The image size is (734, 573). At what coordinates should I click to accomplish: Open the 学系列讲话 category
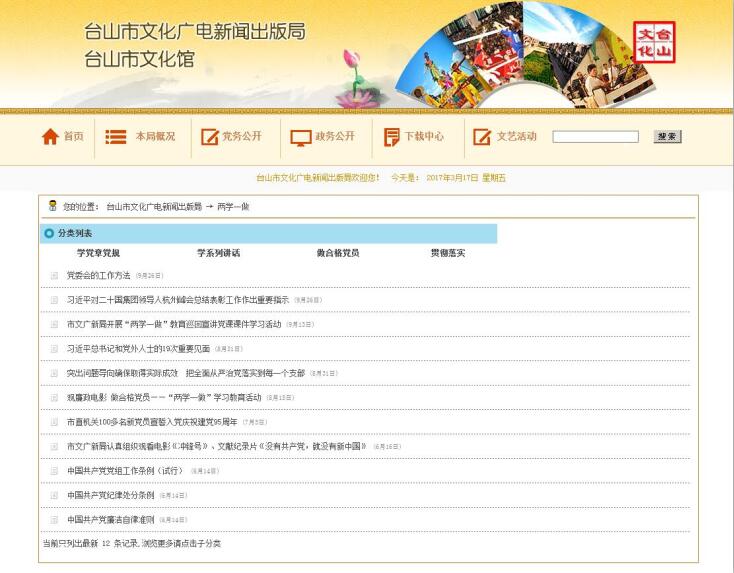[x=218, y=253]
